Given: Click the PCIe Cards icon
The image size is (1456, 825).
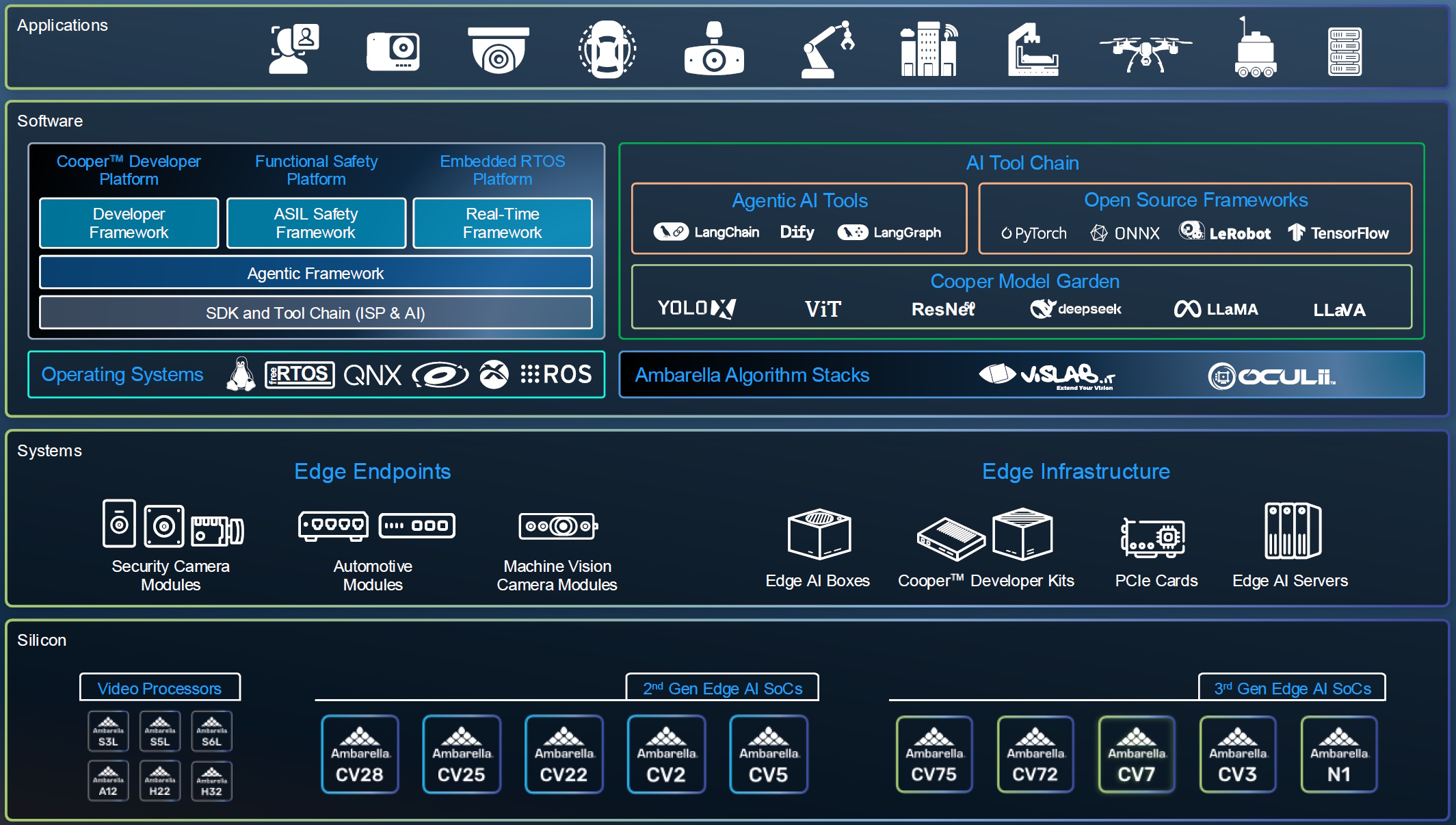Looking at the screenshot, I should click(x=1154, y=537).
